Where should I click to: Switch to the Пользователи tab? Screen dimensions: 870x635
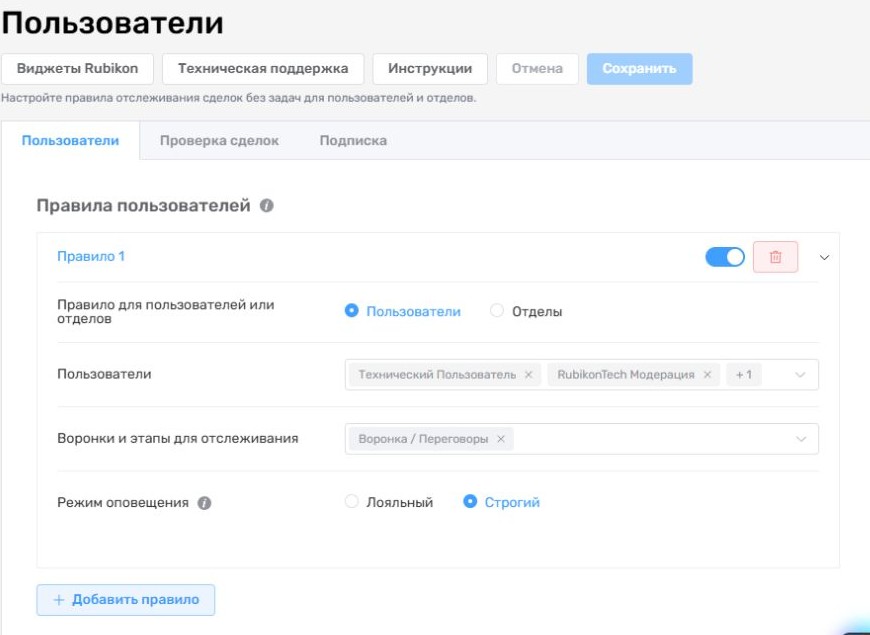70,140
